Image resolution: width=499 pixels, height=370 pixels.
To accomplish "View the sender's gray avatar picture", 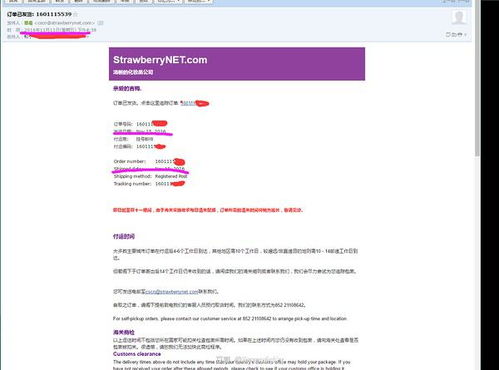I will coord(459,17).
